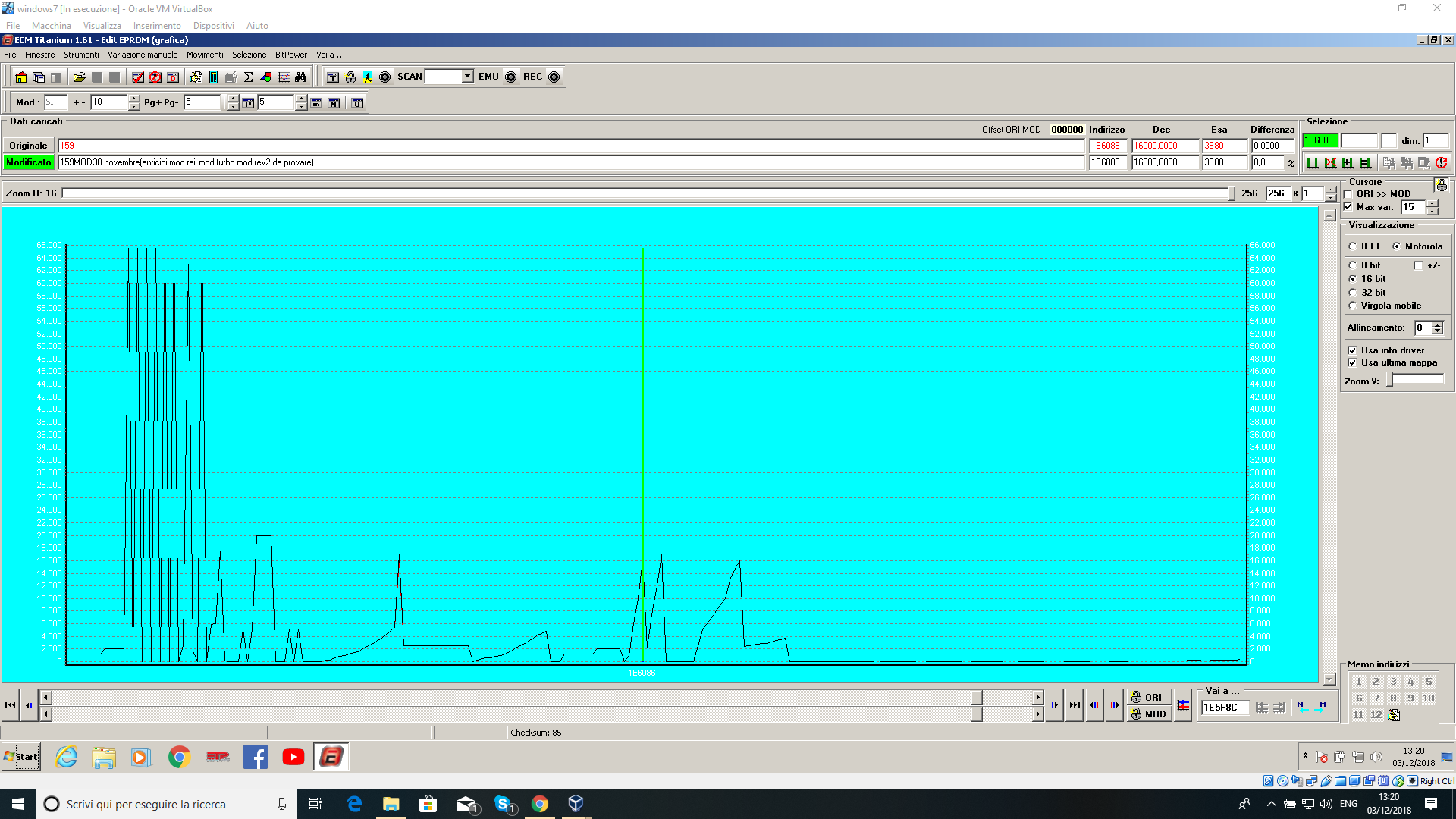This screenshot has width=1456, height=819.
Task: Decrease the Pg+ Pg- stepper value
Action: pyautogui.click(x=233, y=107)
